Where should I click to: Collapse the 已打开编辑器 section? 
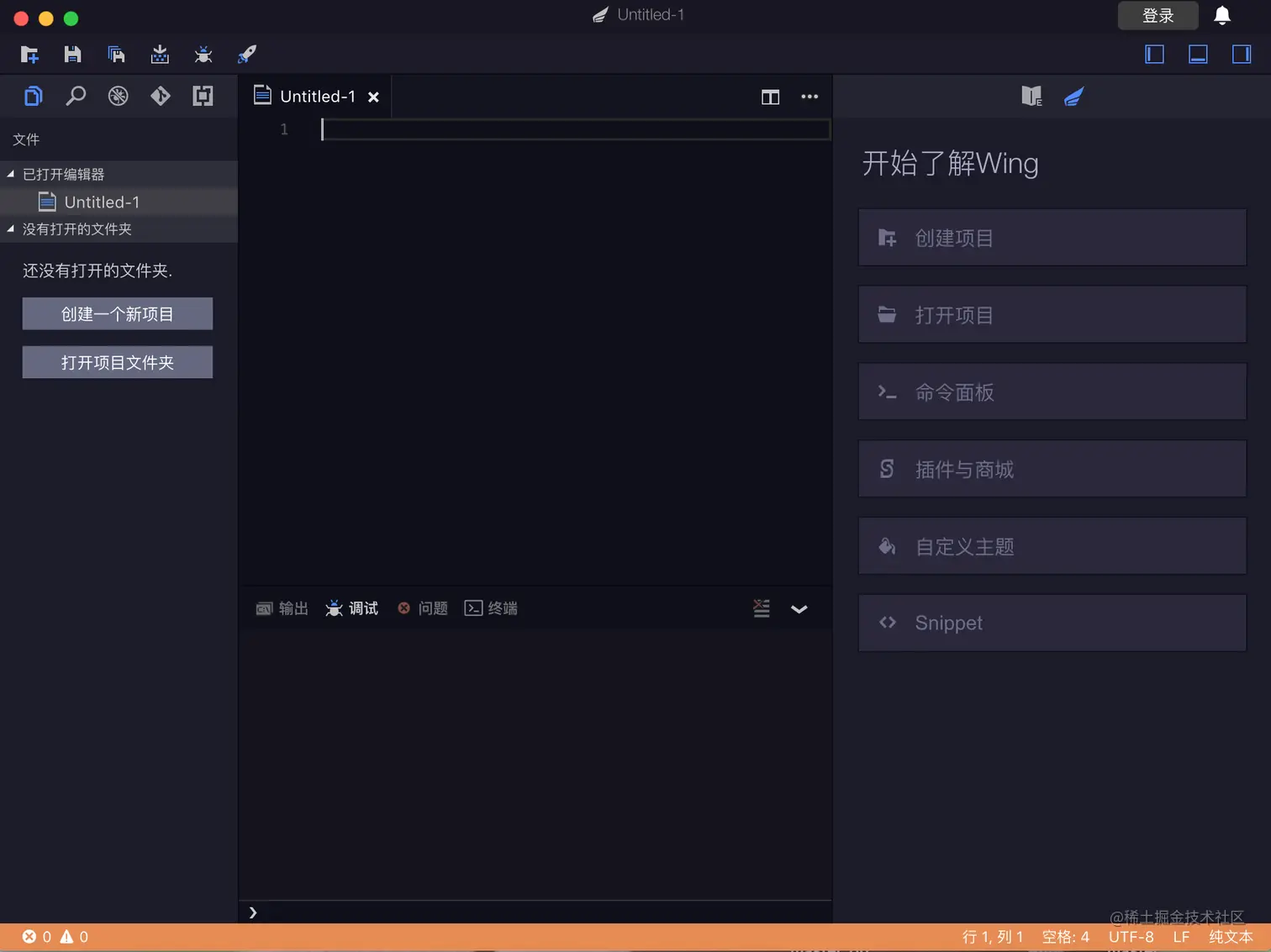pos(119,174)
